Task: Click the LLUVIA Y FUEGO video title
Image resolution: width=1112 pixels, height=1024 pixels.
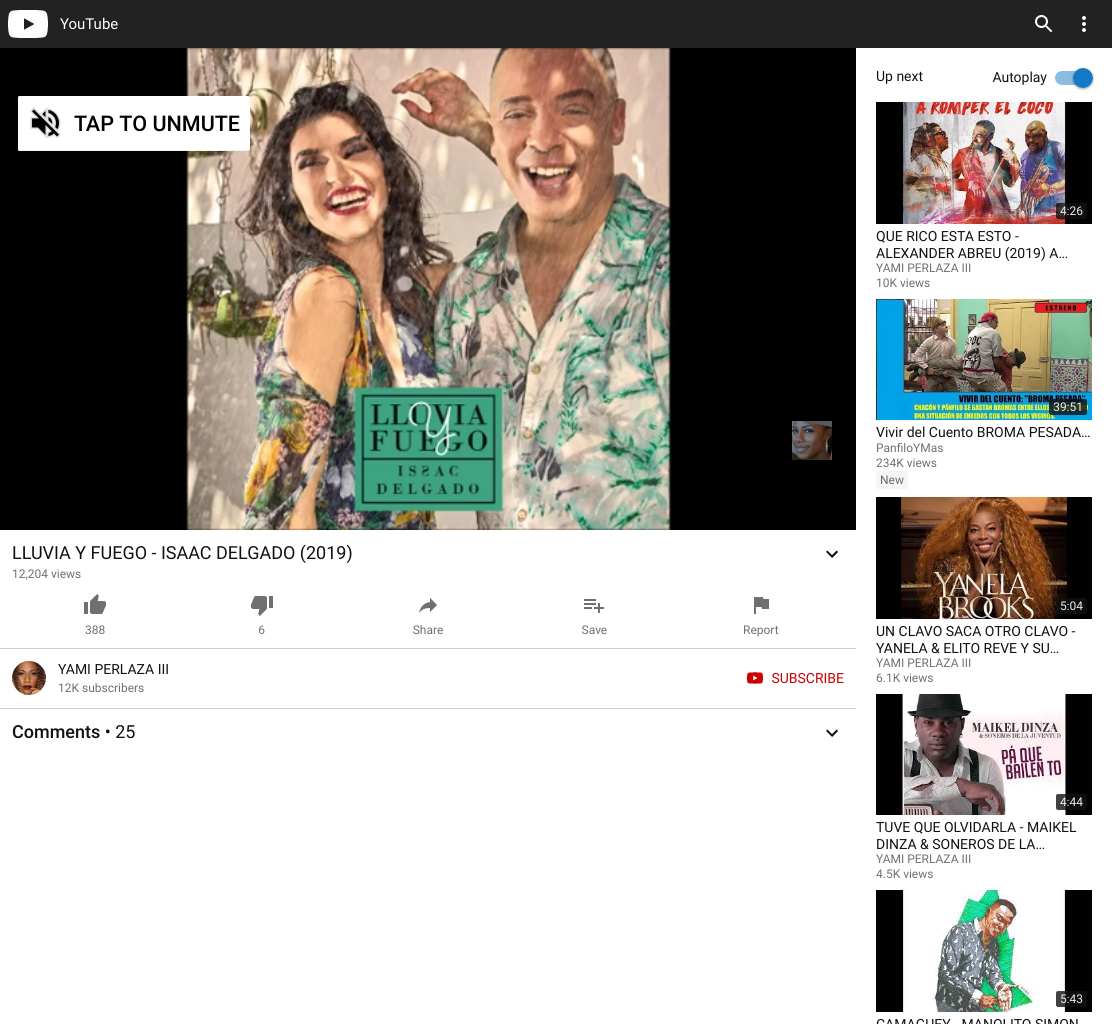Action: 182,552
